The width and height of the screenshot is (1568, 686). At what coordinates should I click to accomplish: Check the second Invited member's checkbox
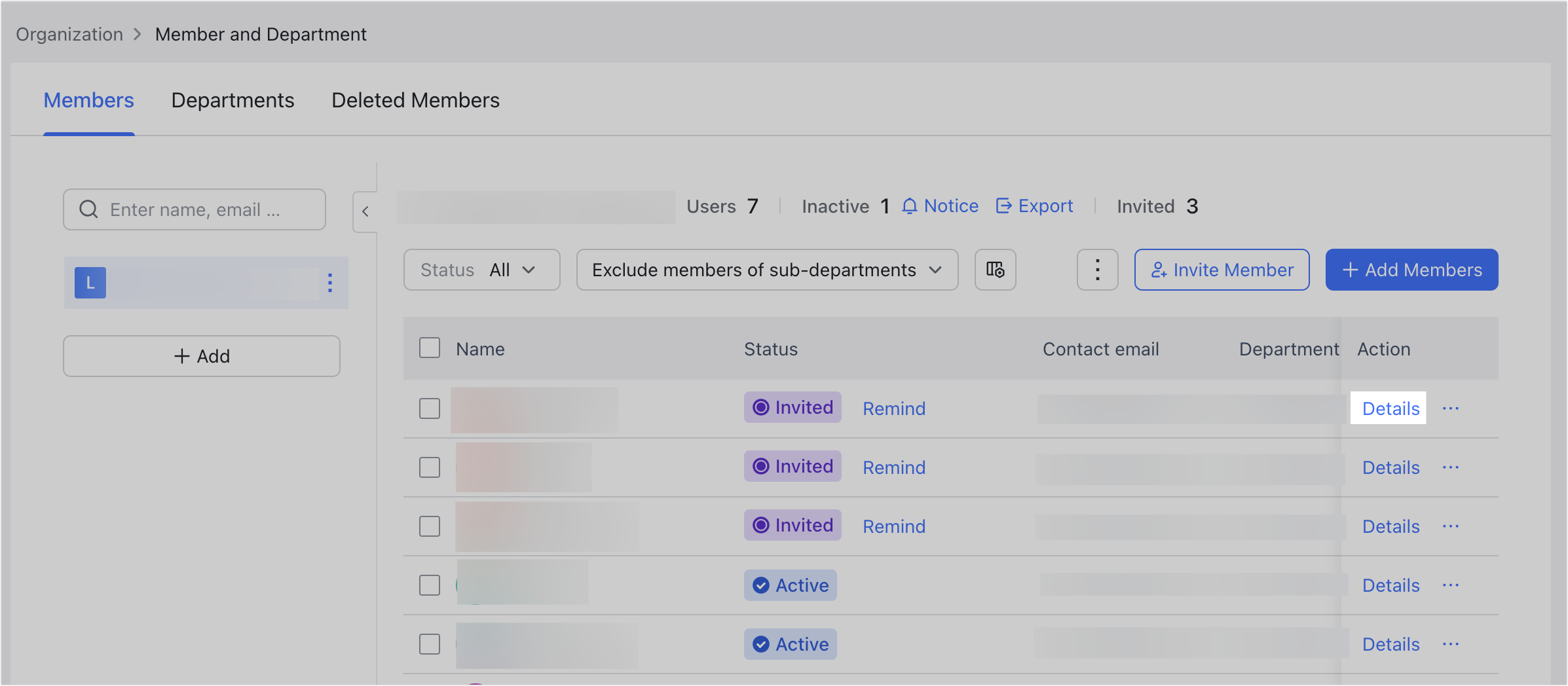[430, 467]
